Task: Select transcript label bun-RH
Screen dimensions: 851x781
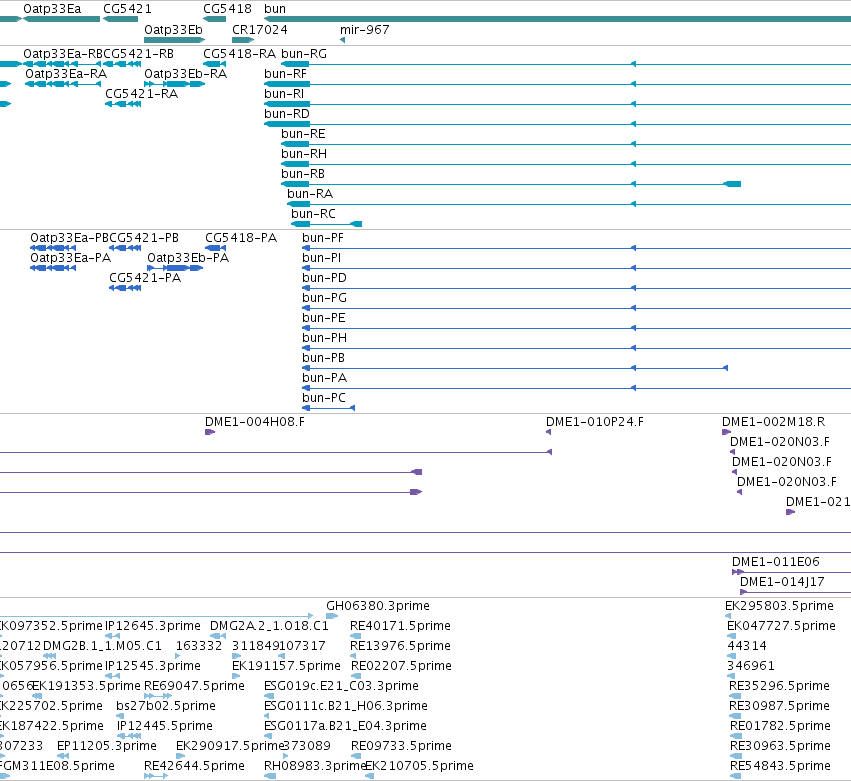Action: (x=304, y=154)
